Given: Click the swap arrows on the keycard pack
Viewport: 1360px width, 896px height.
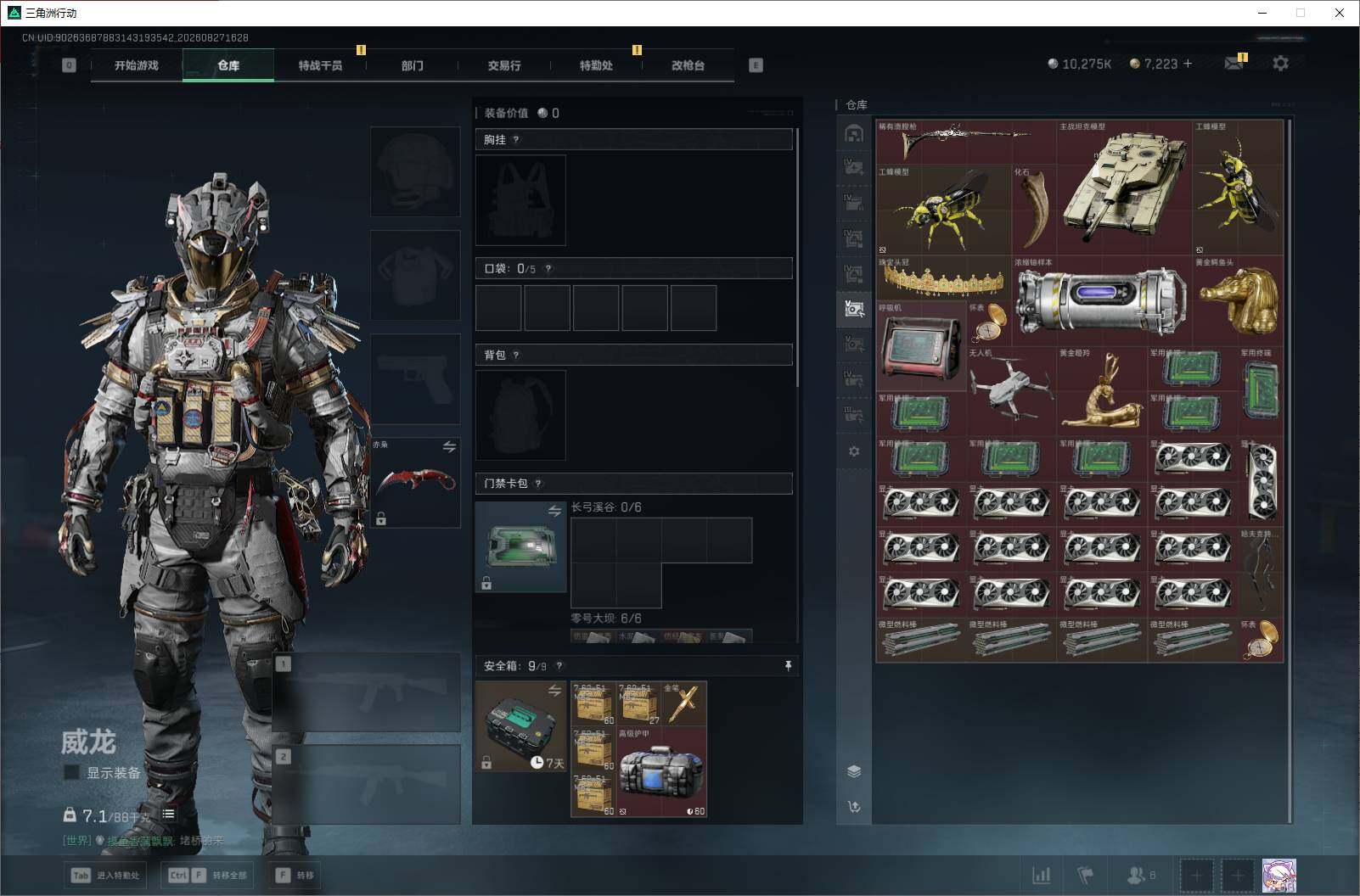Looking at the screenshot, I should [x=554, y=511].
